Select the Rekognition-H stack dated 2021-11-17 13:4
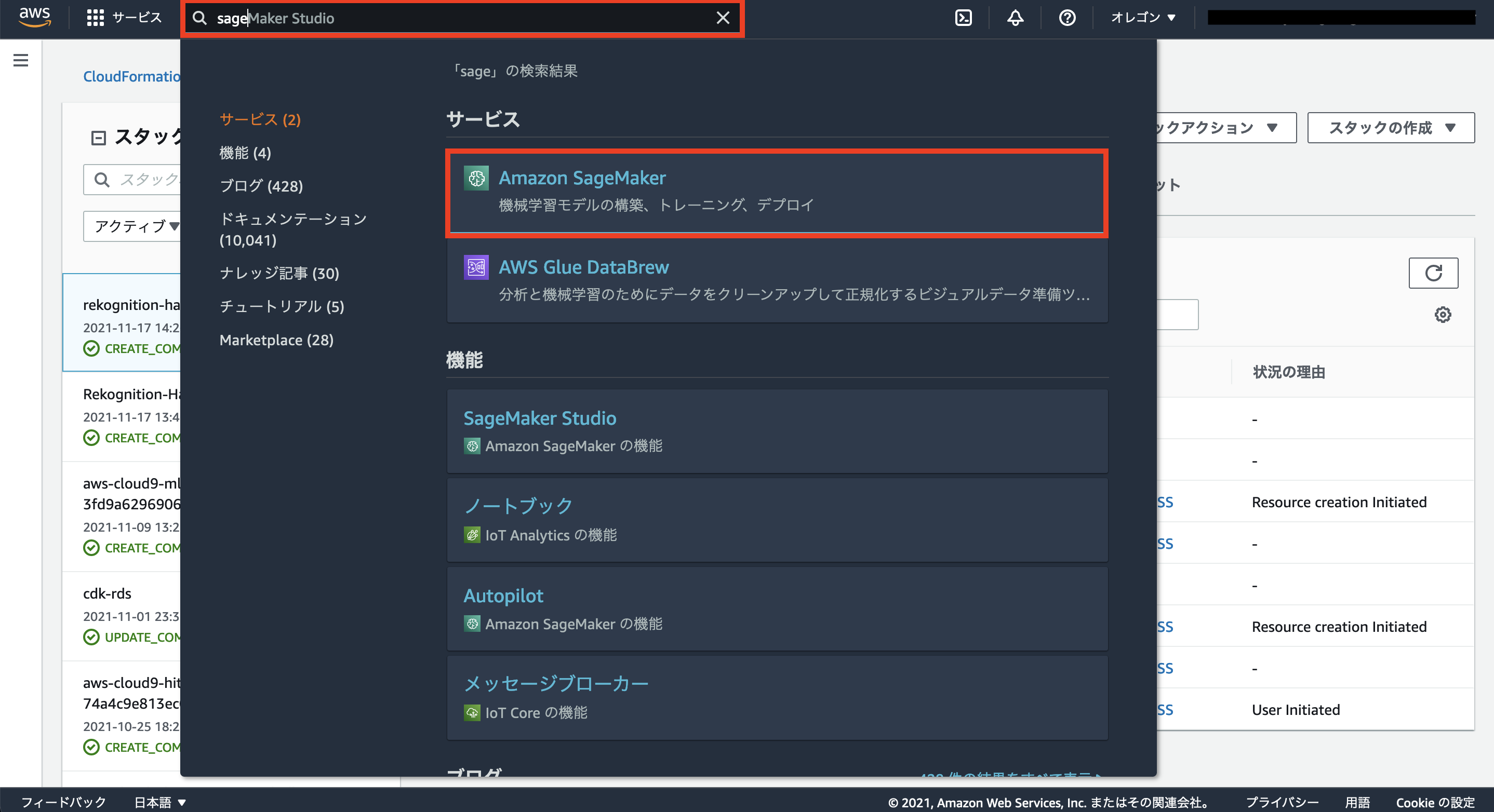The width and height of the screenshot is (1494, 812). (122, 416)
